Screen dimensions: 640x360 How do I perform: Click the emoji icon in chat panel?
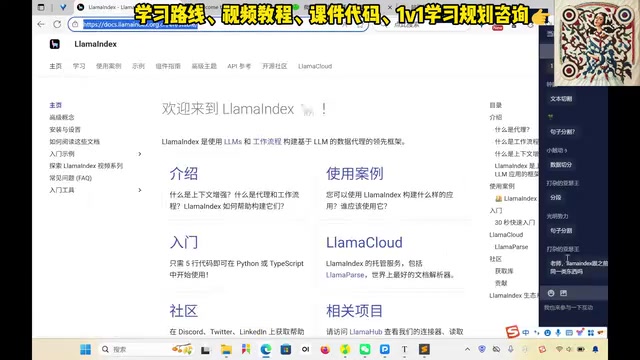(551, 293)
